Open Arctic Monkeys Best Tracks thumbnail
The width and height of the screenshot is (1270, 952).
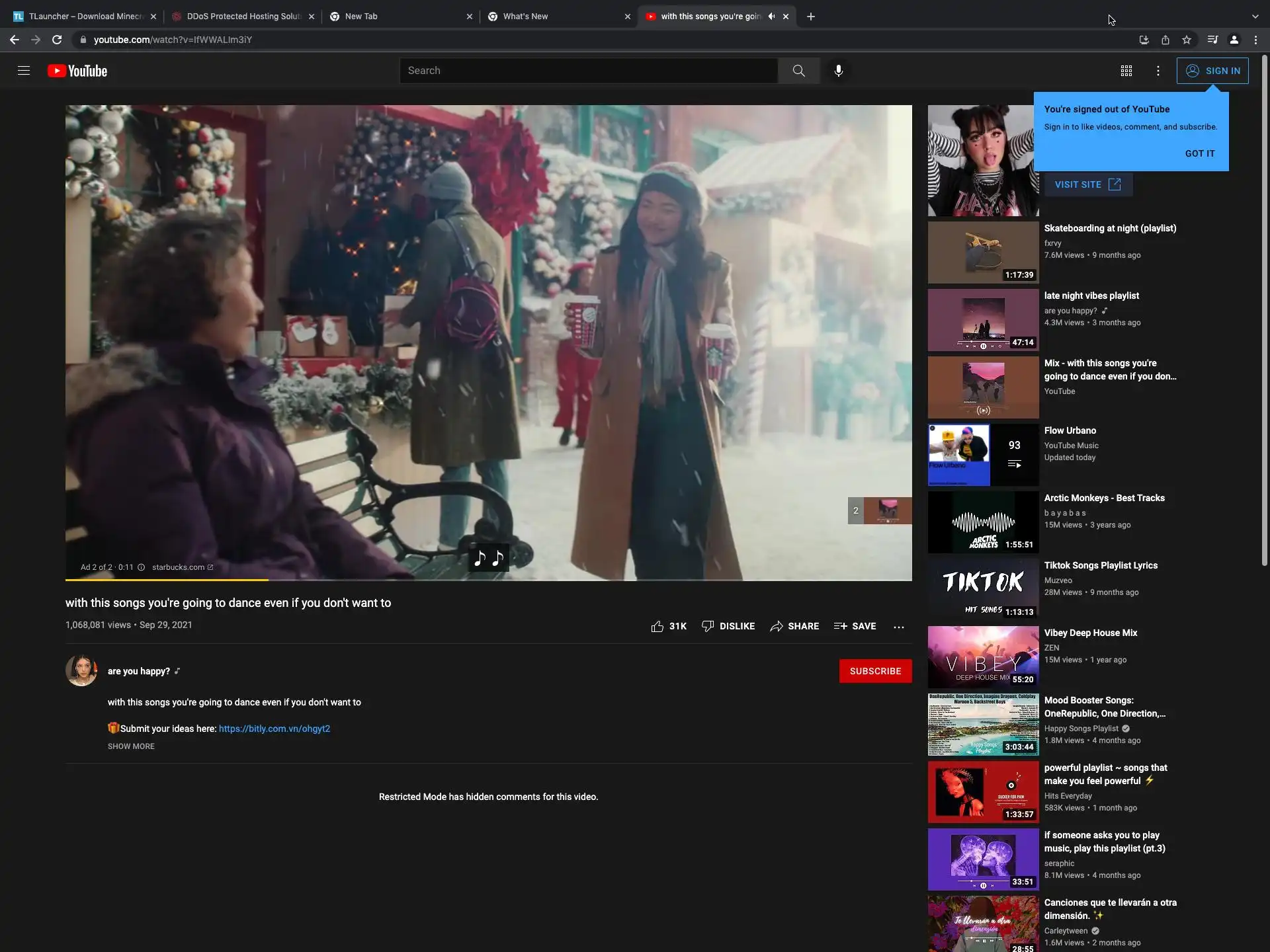[x=983, y=522]
